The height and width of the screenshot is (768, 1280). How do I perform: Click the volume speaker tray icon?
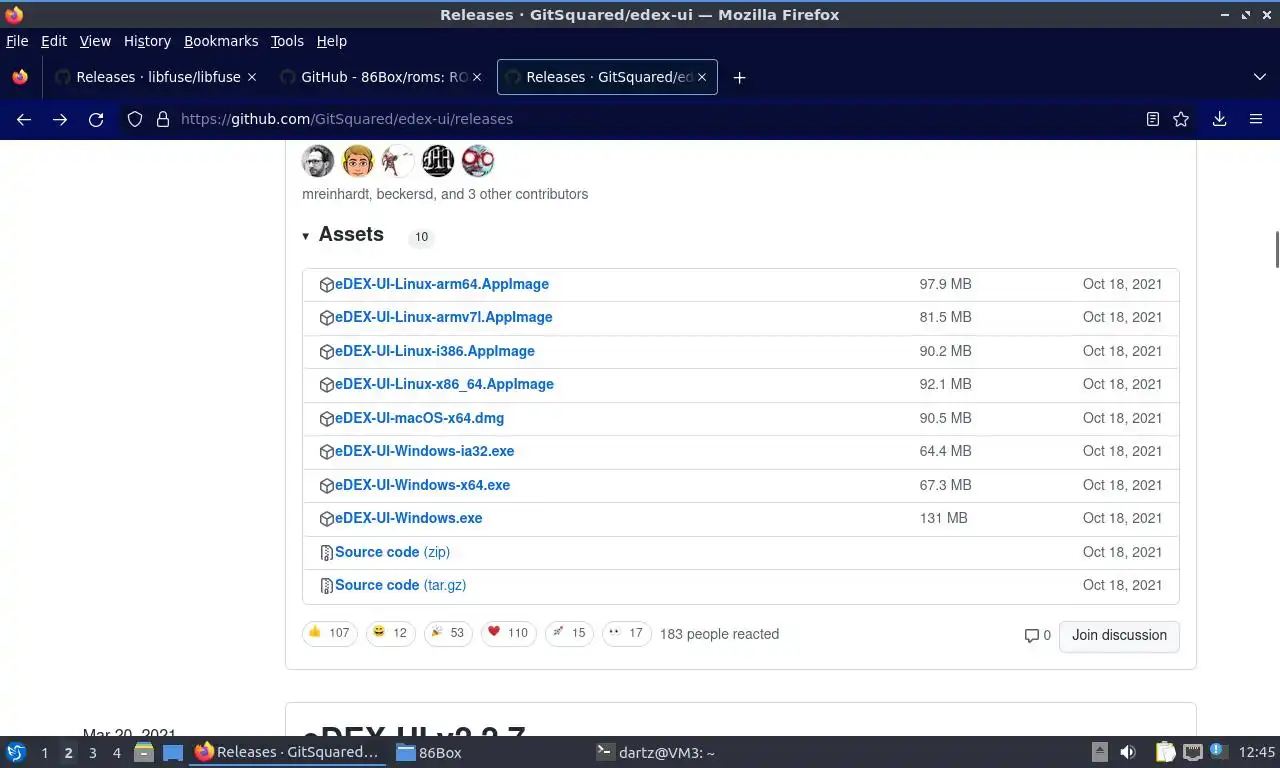point(1127,752)
